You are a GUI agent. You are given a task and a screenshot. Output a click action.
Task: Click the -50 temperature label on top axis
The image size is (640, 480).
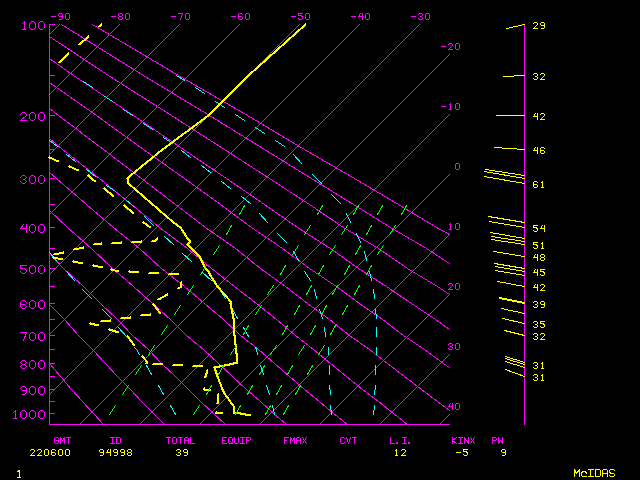pos(300,16)
